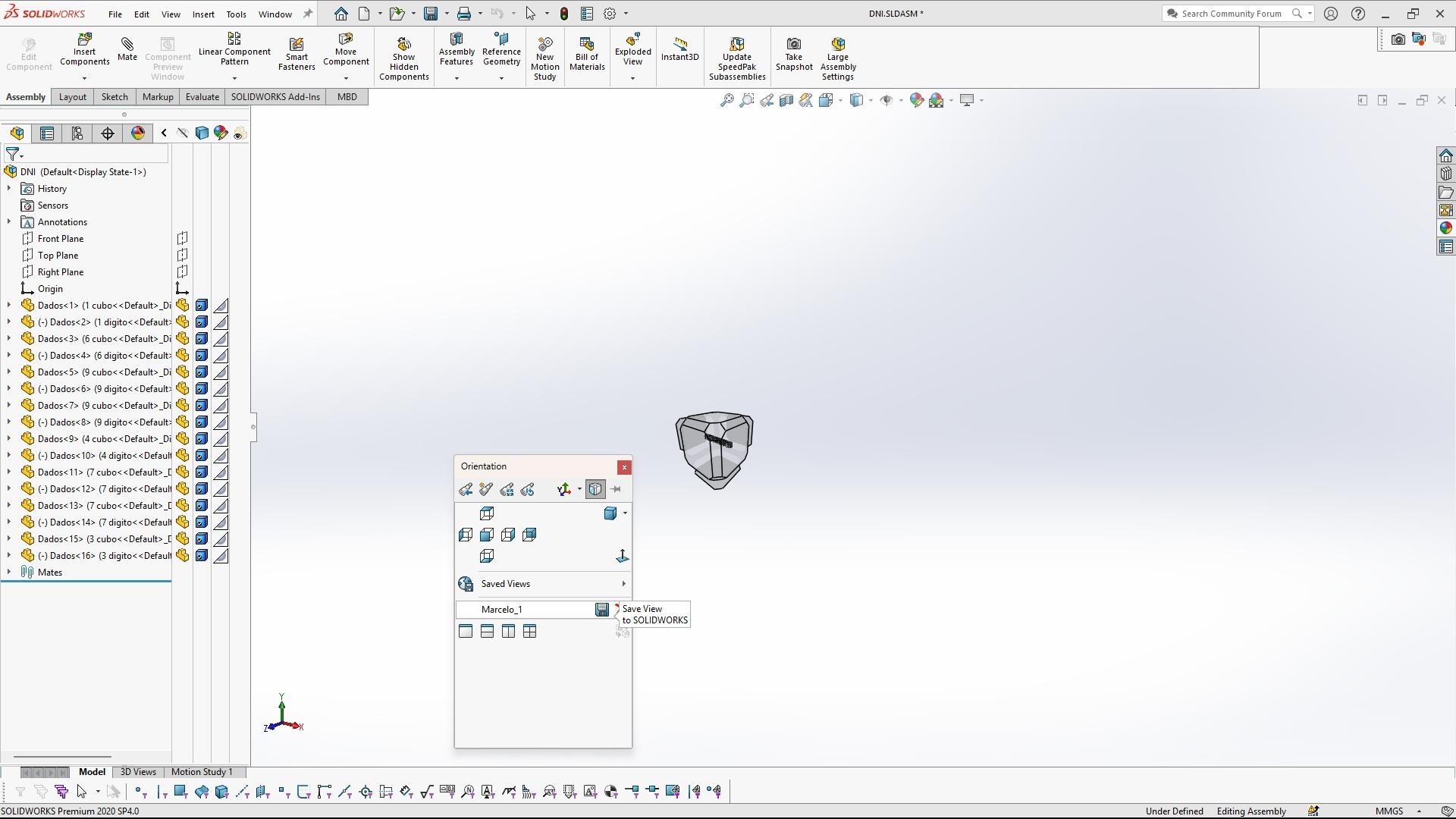Select the Front view cube
Screen dimensions: 1456x819
pos(487,535)
